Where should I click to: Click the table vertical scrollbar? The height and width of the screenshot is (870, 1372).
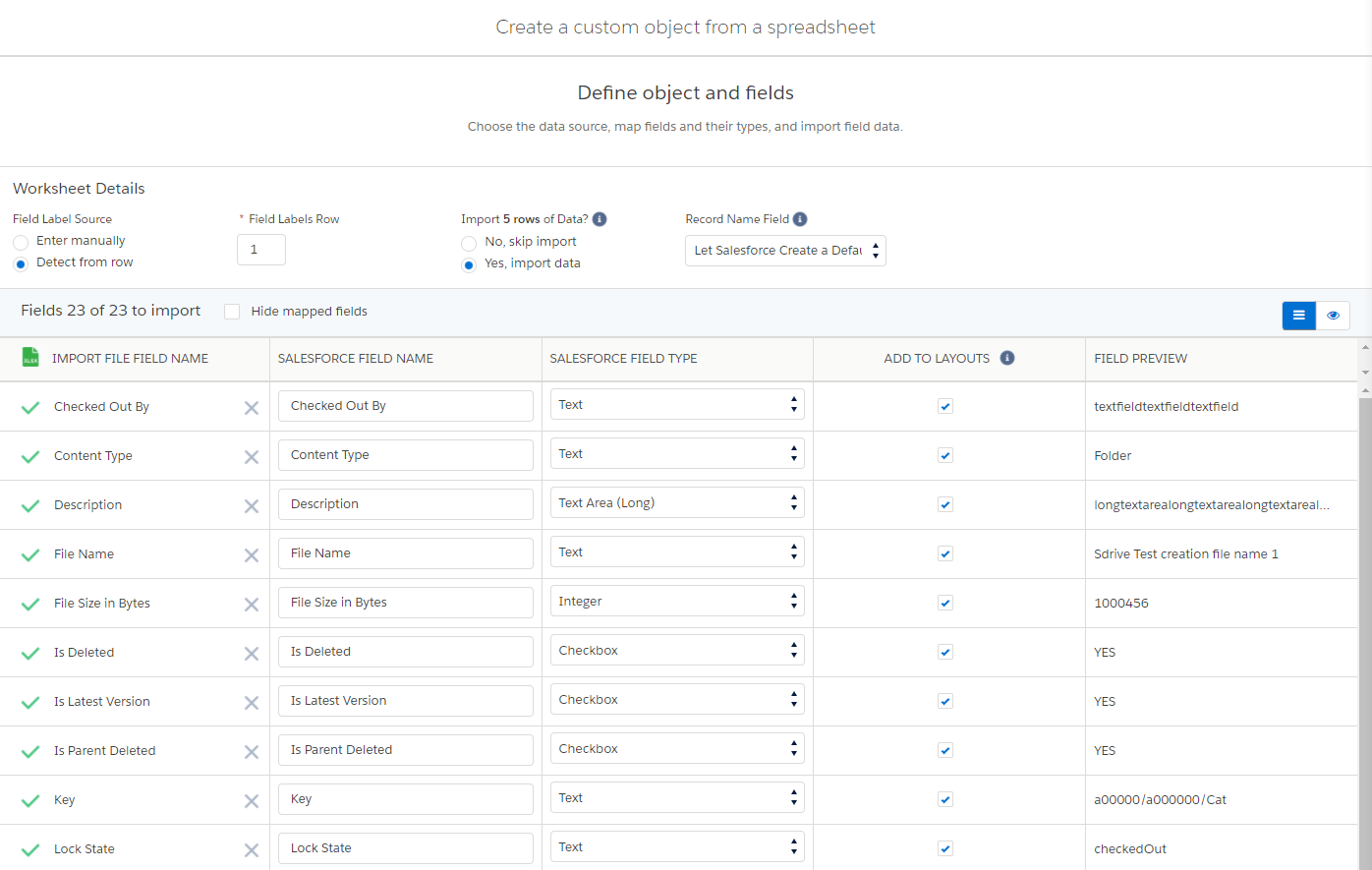1364,590
